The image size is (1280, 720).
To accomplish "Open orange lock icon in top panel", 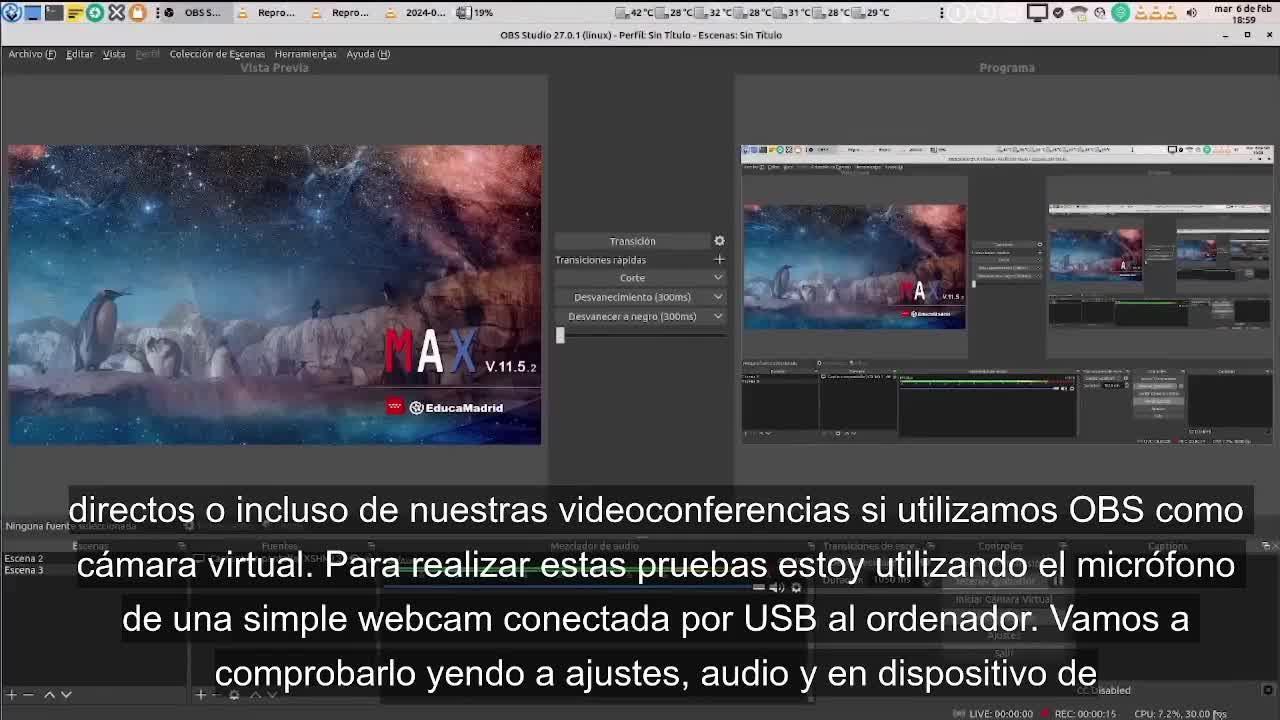I will (137, 13).
